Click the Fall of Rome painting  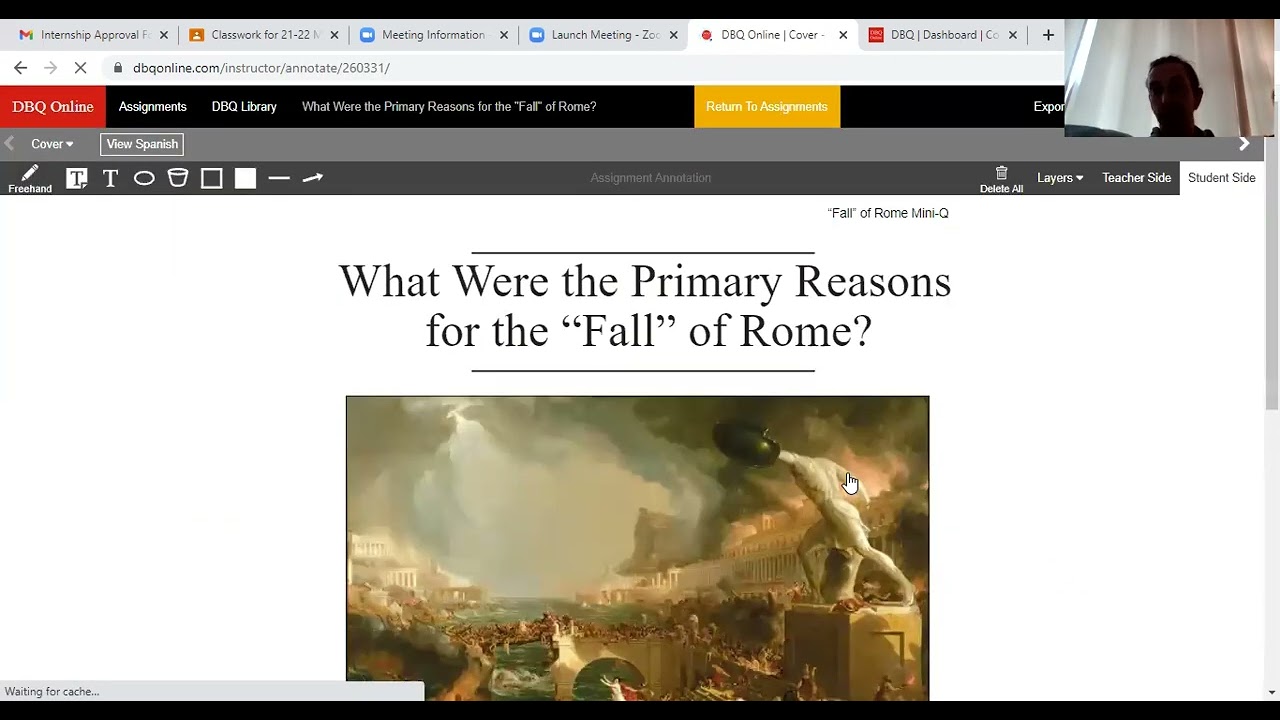[x=637, y=548]
